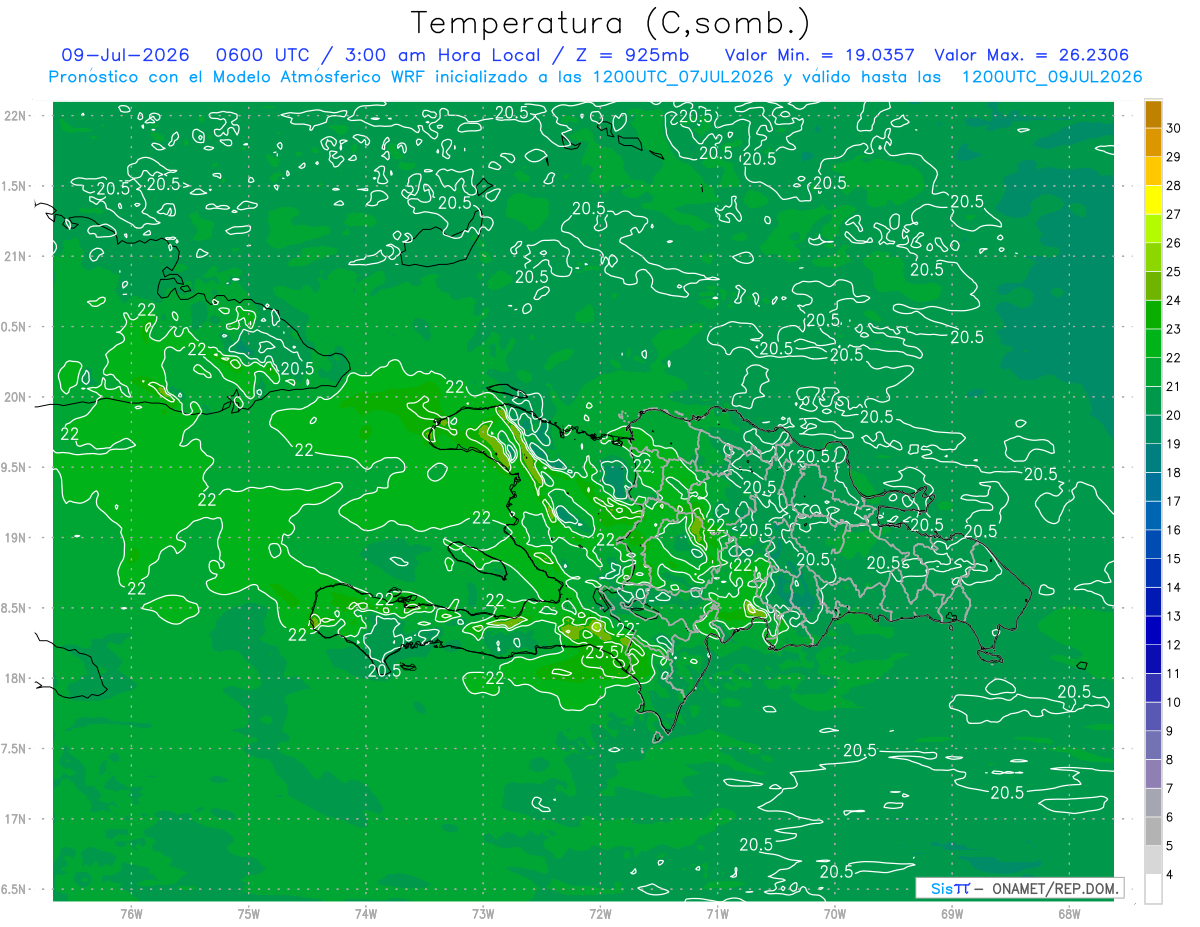Click the "71W" longitude axis label
The height and width of the screenshot is (927, 1200).
tap(717, 913)
